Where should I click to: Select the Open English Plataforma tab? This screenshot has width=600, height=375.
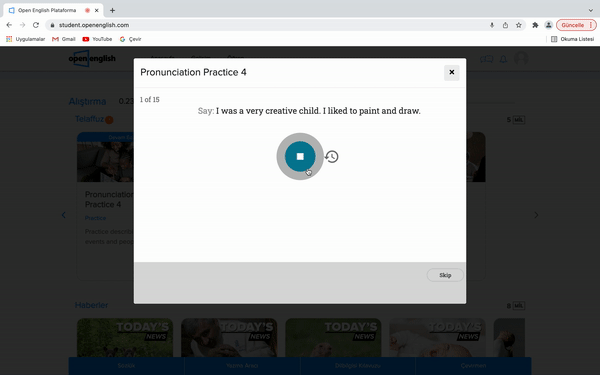tap(54, 10)
